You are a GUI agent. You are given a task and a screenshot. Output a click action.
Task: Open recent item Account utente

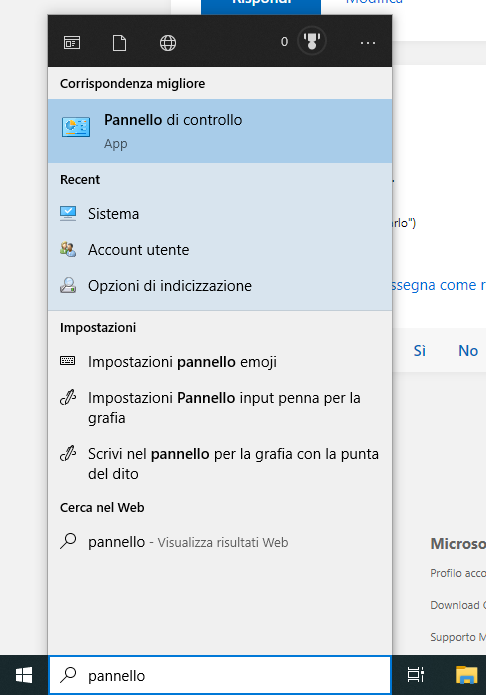[x=220, y=250]
